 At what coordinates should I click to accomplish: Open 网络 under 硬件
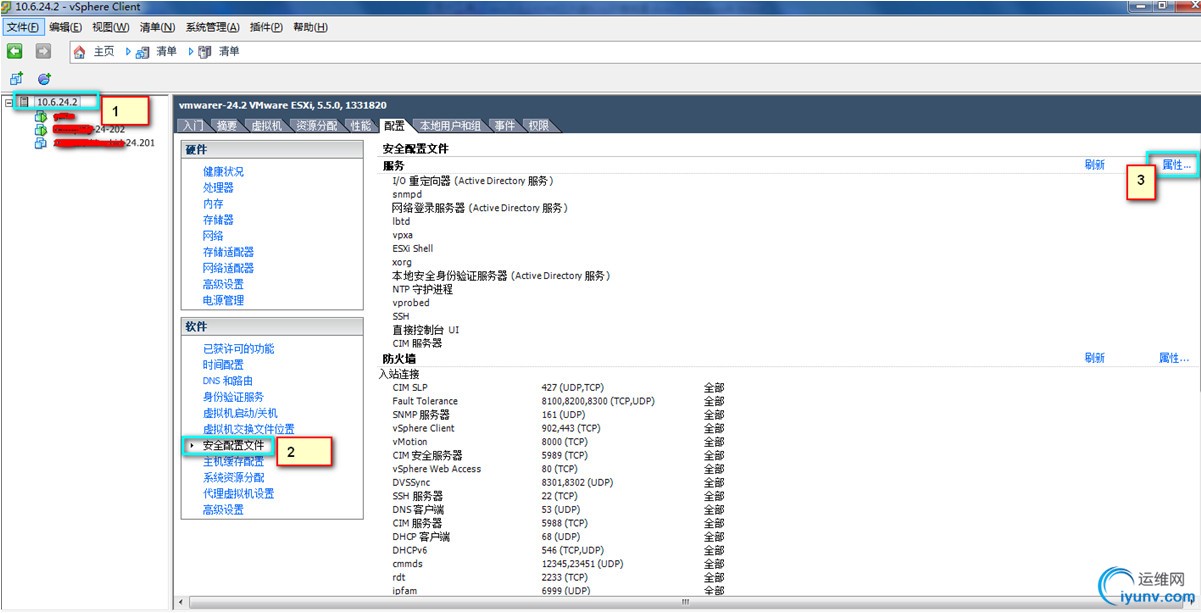[x=213, y=236]
